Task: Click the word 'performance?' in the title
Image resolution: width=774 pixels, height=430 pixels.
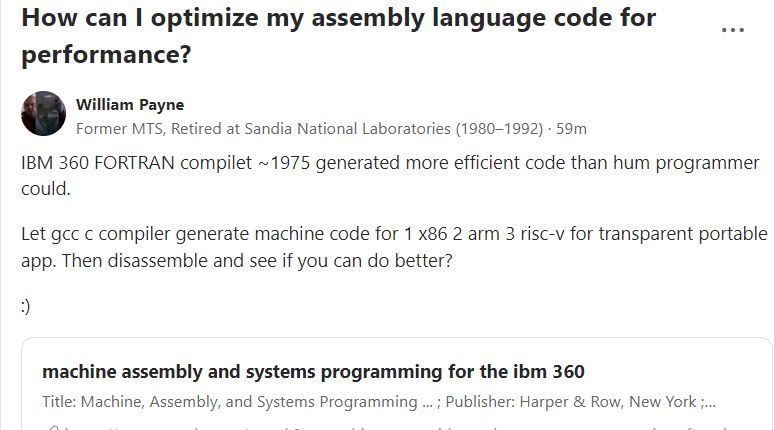Action: (x=106, y=54)
